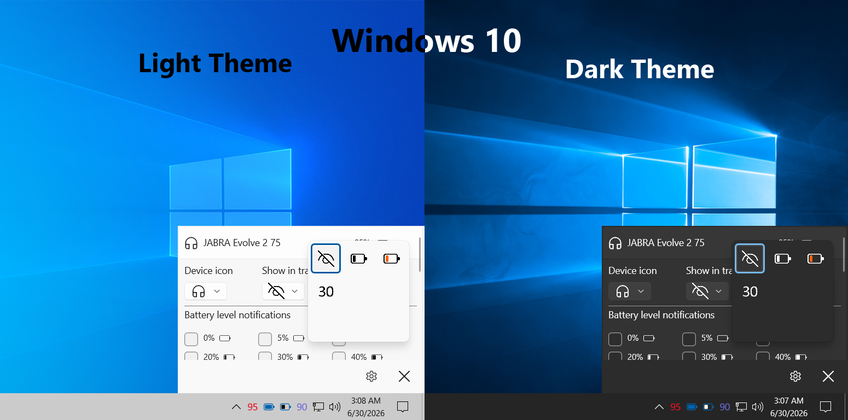Check the 5% notification box in light panel
Viewport: 848px width, 420px height.
point(264,339)
